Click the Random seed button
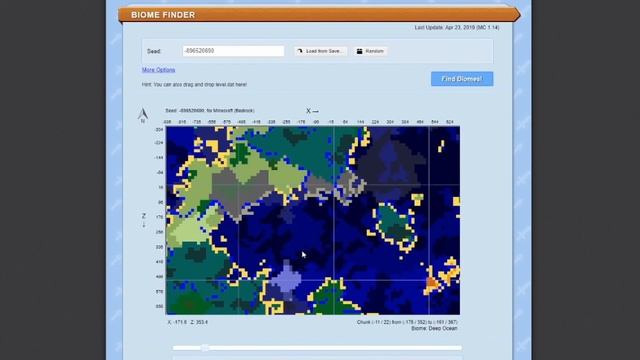Viewport: 640px width, 360px height. [370, 51]
